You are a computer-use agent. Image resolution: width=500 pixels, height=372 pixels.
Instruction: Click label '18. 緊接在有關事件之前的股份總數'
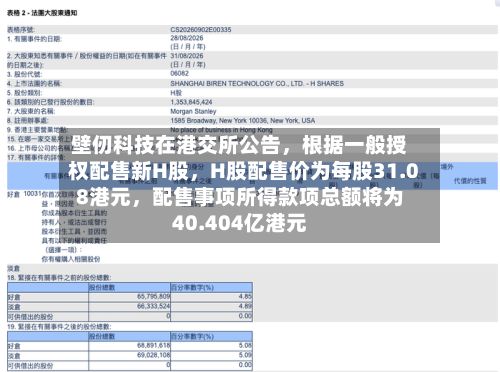(x=59, y=277)
